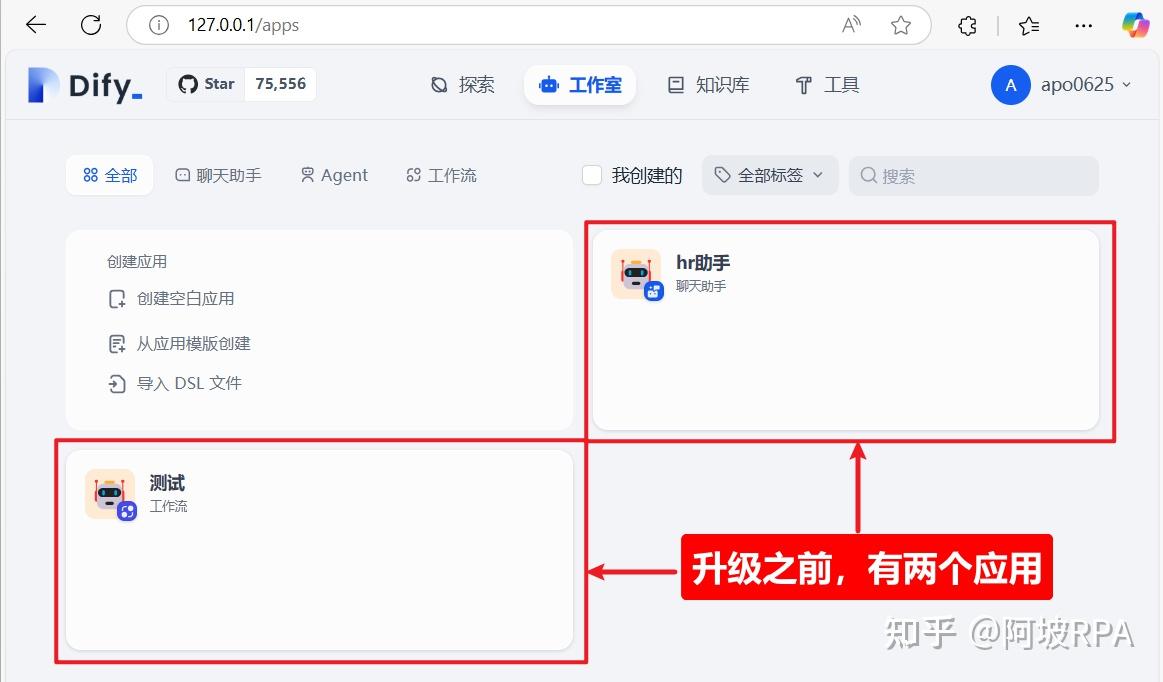Open Read Aloud icon in address bar
1163x682 pixels.
(851, 25)
